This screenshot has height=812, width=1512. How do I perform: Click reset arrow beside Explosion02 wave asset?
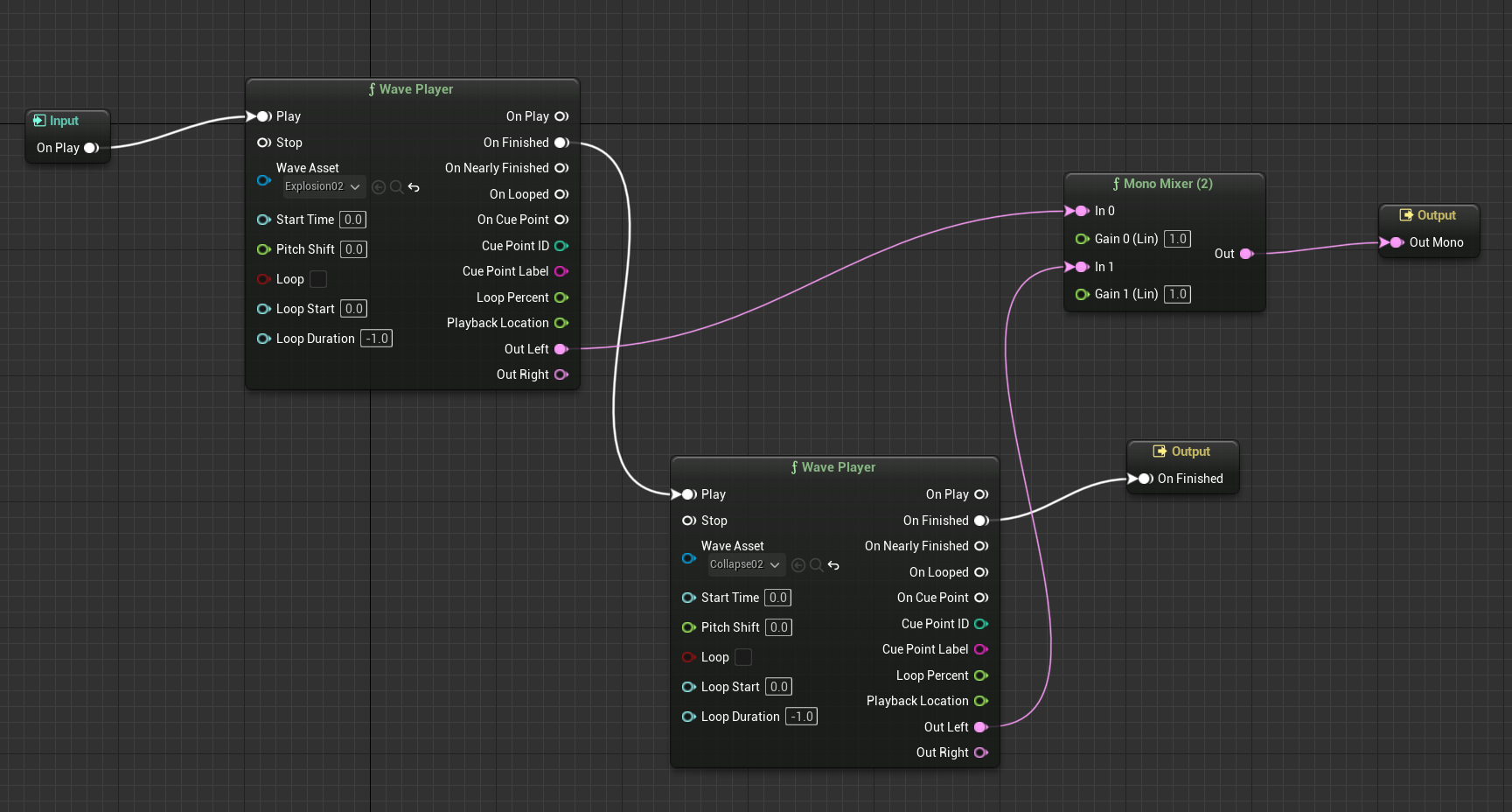414,187
